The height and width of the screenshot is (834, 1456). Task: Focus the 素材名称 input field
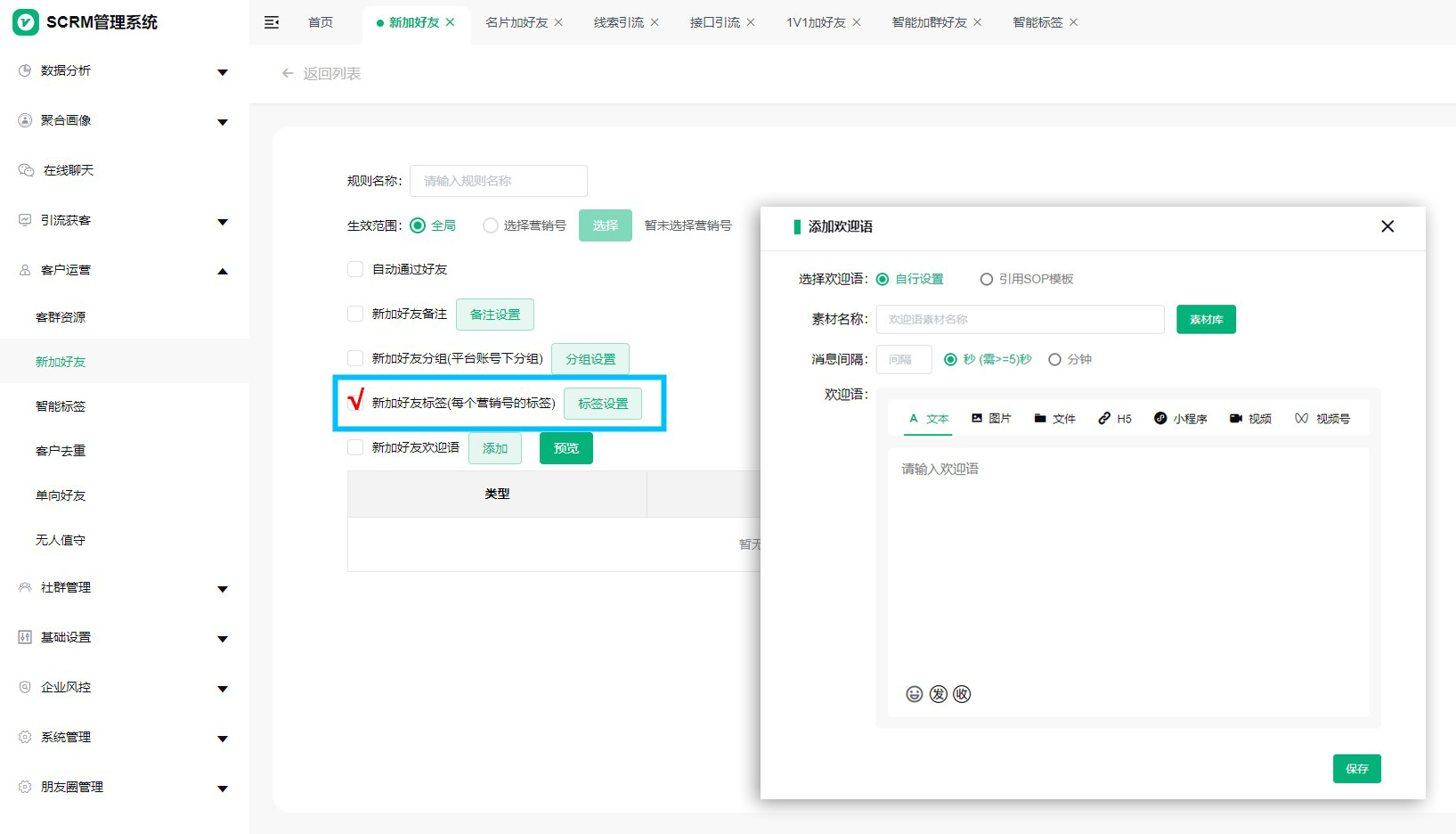click(1021, 319)
